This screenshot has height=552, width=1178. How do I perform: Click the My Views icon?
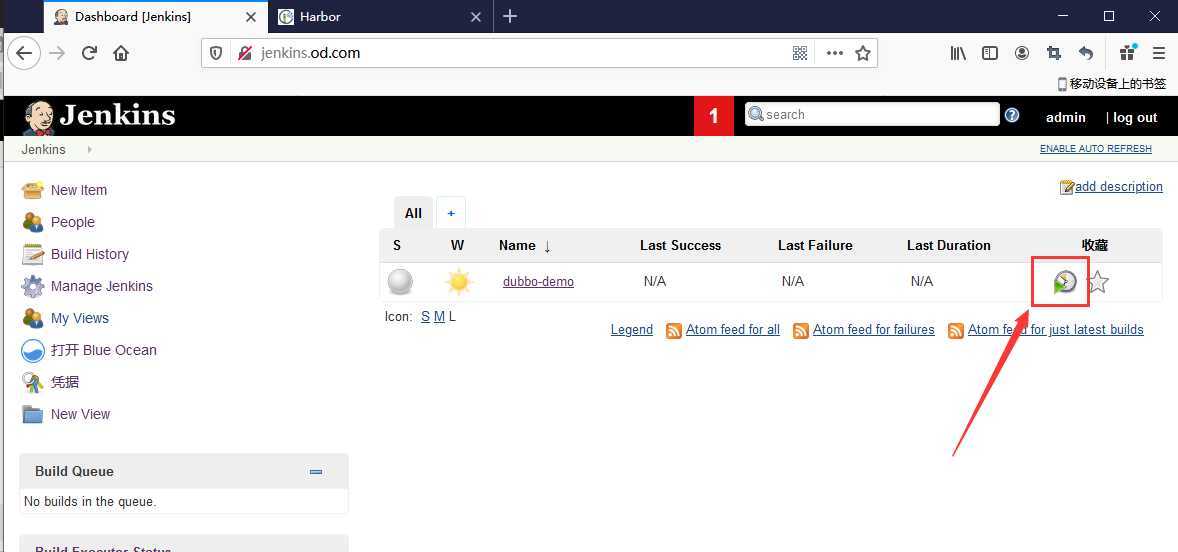coord(32,318)
